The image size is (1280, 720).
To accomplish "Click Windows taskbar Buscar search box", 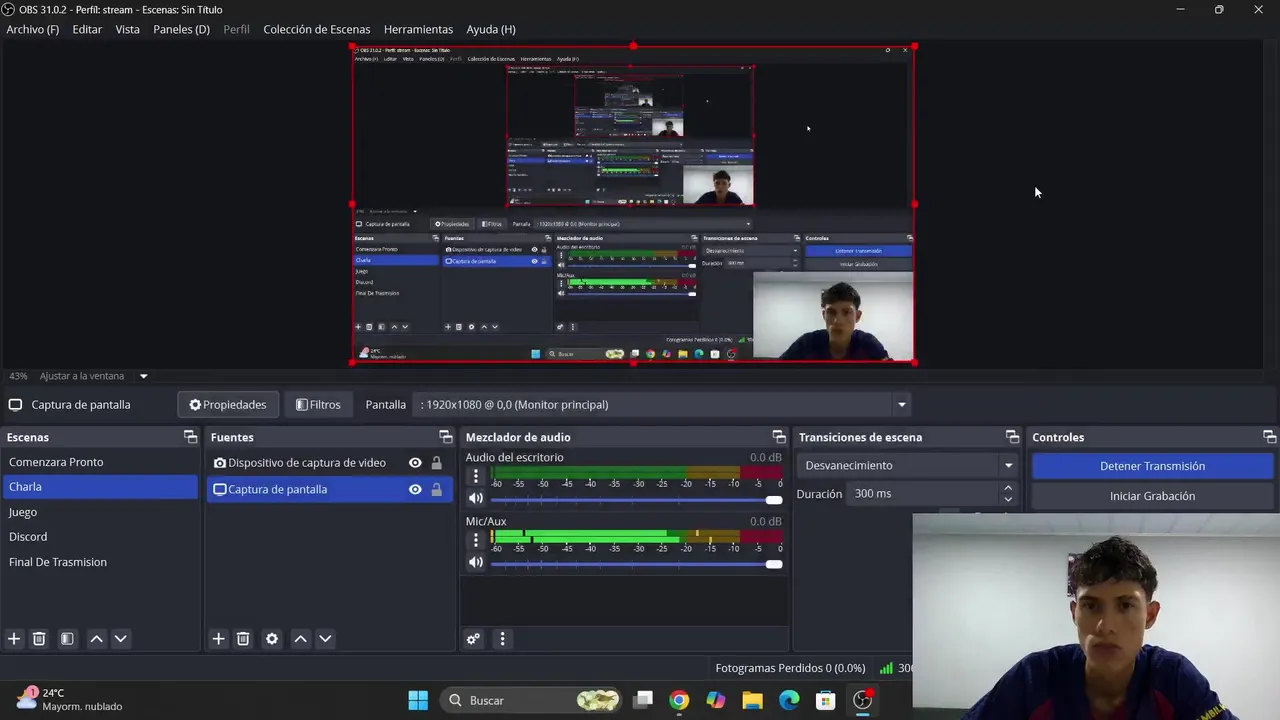I will 532,700.
